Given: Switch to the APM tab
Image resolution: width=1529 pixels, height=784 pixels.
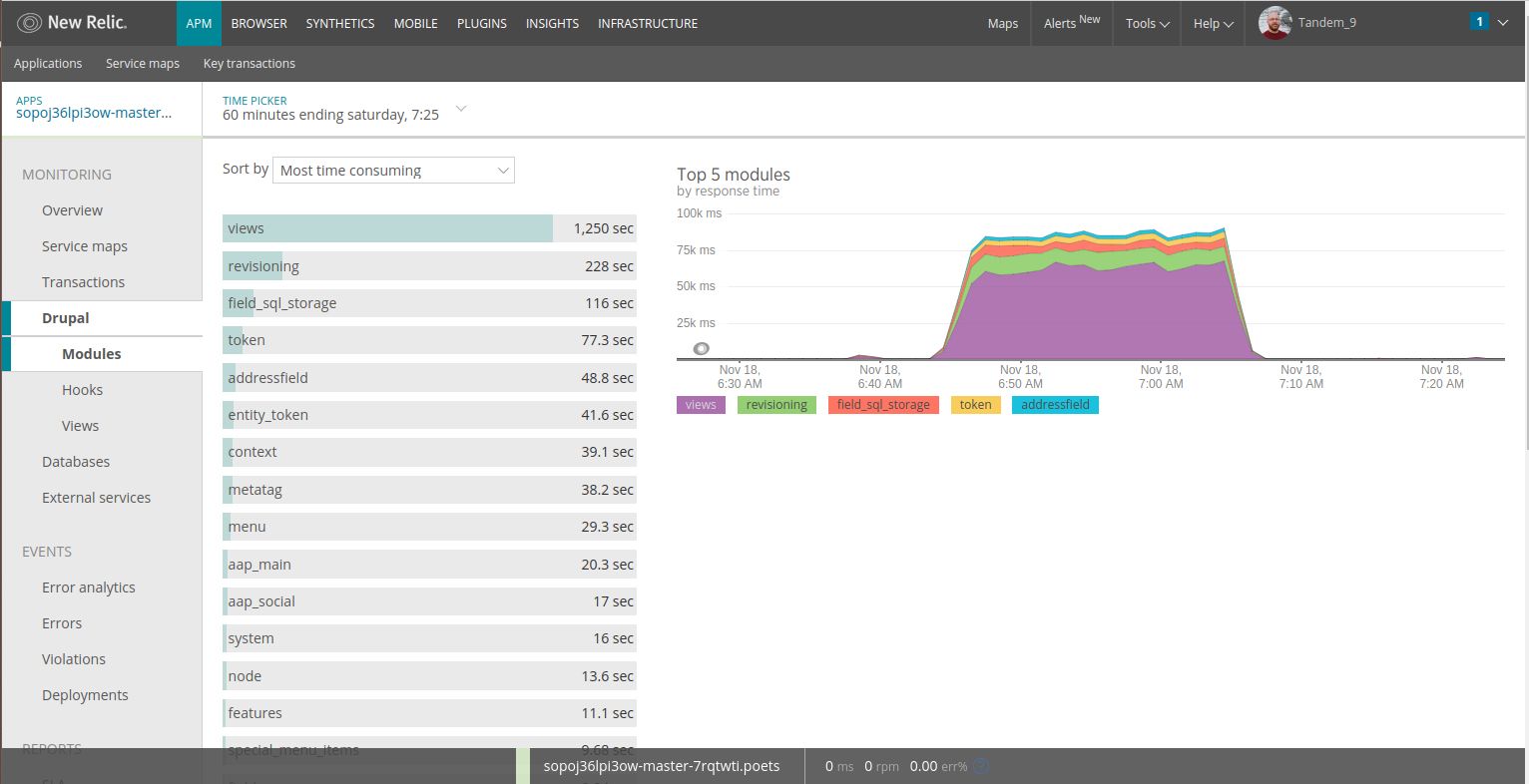Looking at the screenshot, I should click(x=199, y=23).
